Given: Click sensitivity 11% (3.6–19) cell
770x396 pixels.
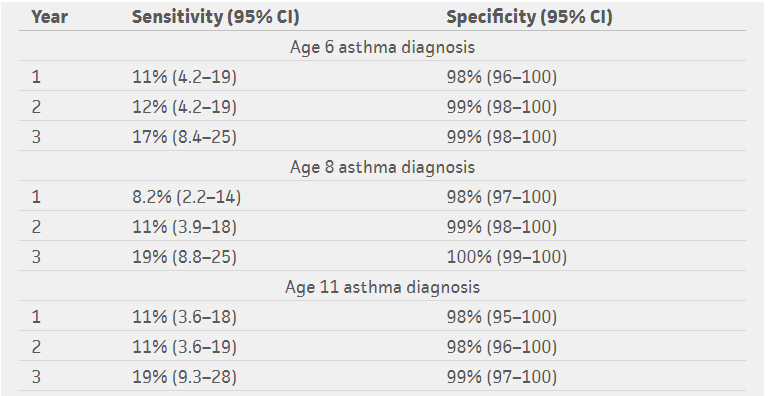Looking at the screenshot, I should 184,347.
